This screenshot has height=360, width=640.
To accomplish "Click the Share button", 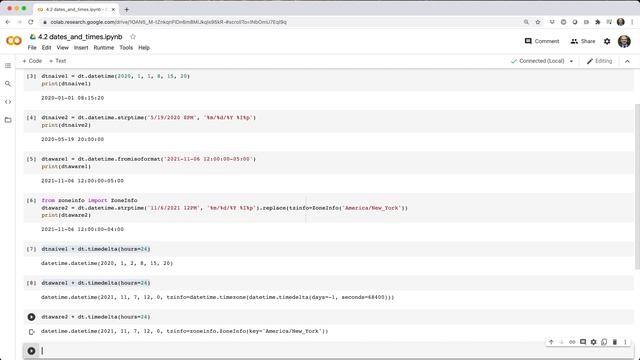I will [x=583, y=41].
